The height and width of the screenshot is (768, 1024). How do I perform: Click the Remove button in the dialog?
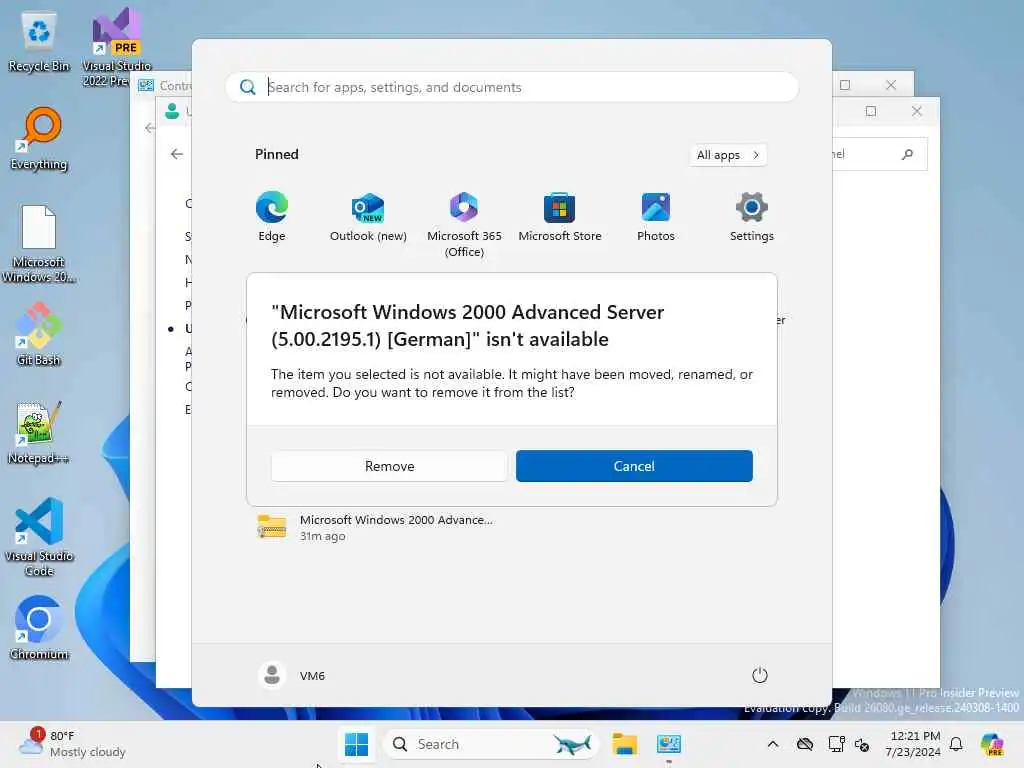coord(389,466)
